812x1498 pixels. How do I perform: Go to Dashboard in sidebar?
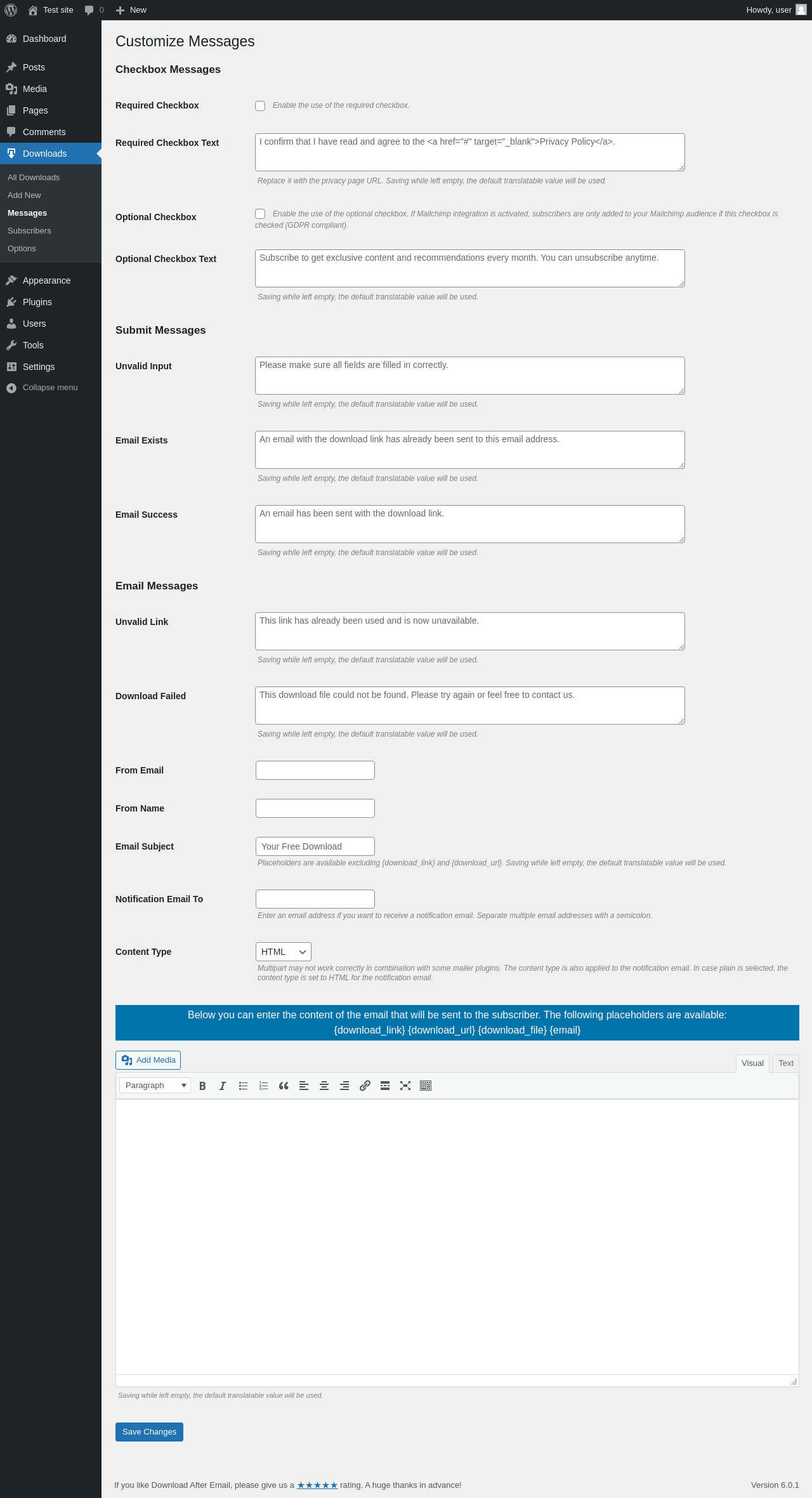[51, 39]
